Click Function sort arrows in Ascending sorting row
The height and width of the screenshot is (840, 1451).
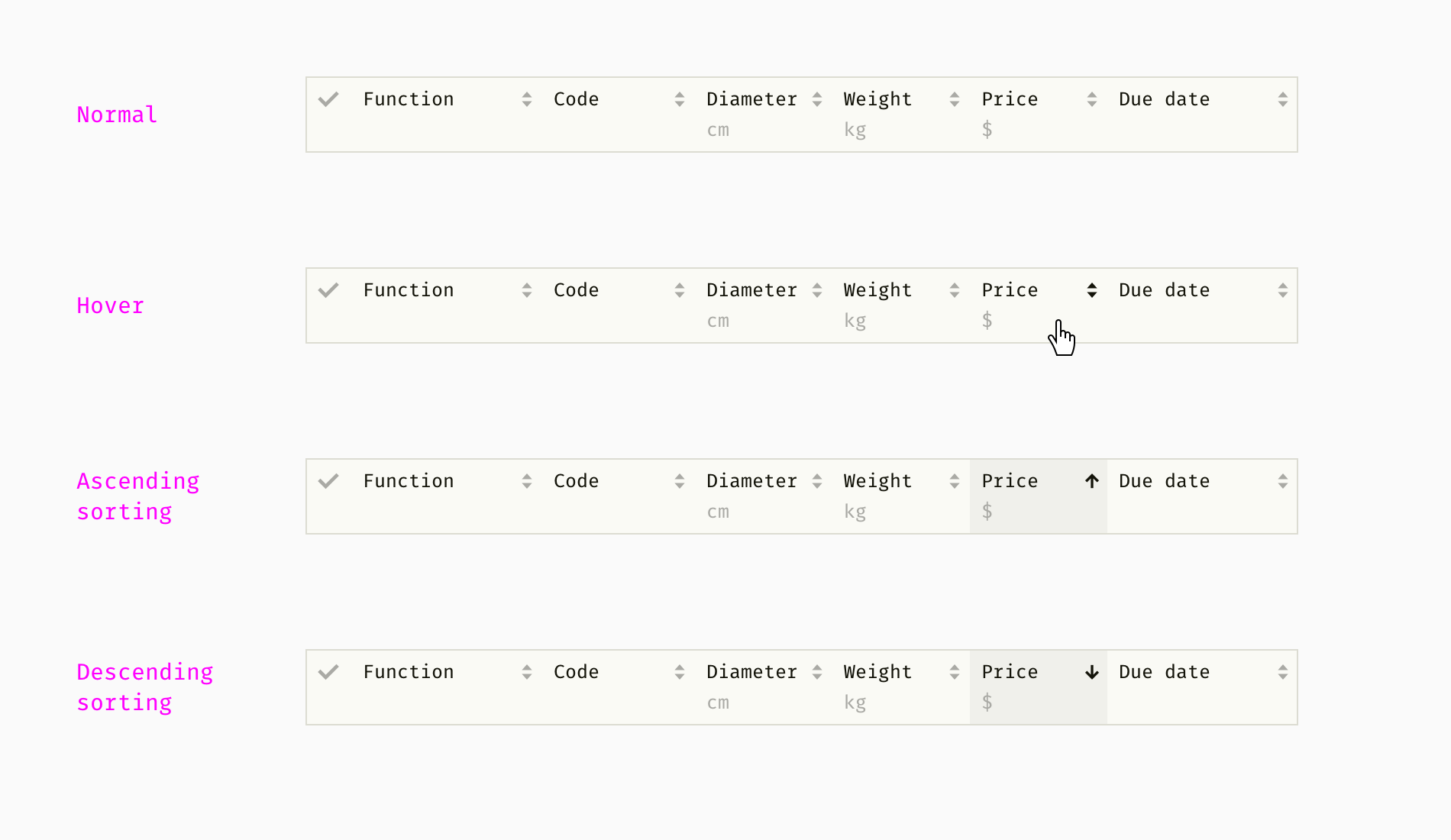pyautogui.click(x=527, y=481)
